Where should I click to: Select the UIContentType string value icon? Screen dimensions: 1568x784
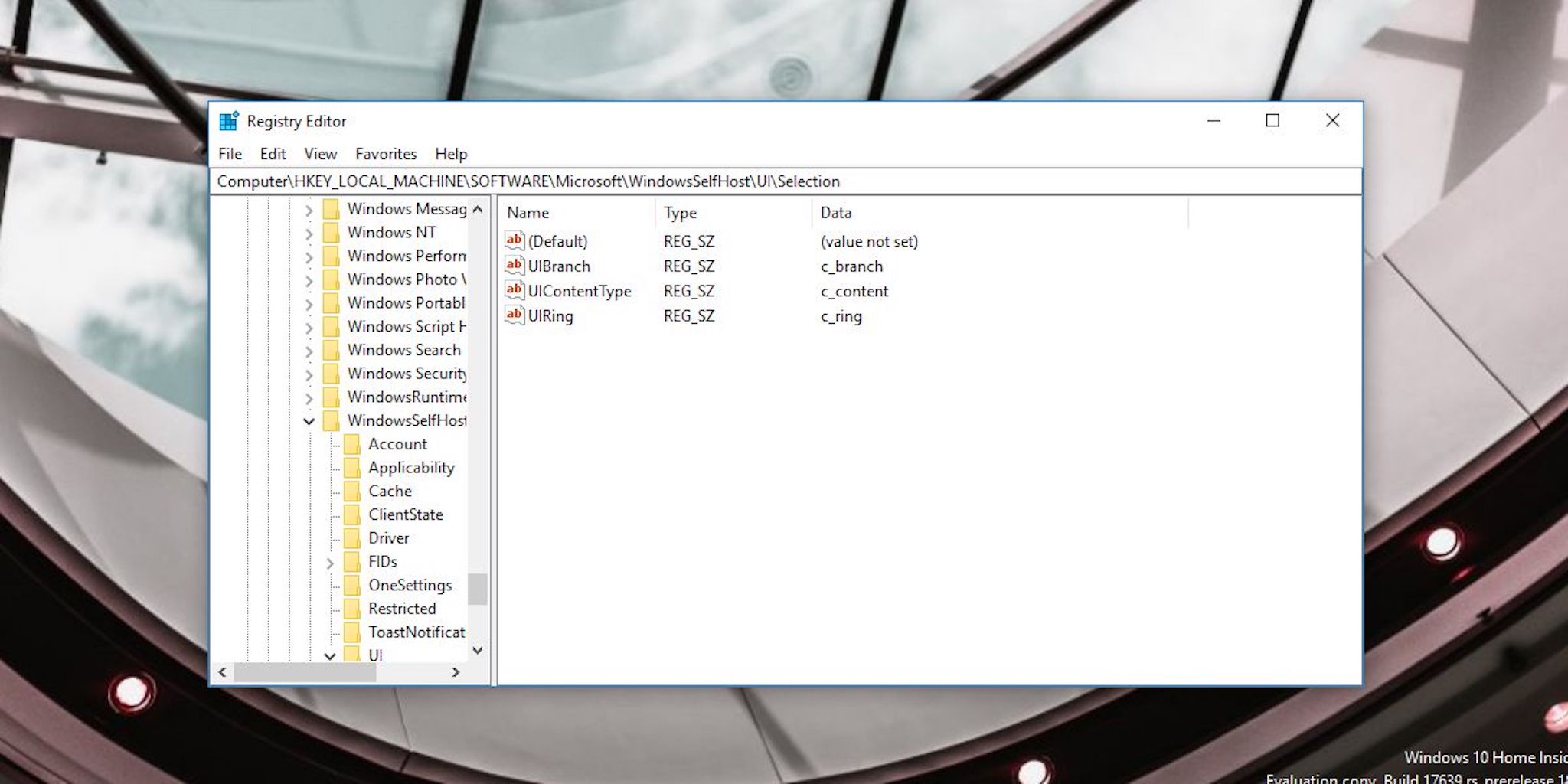(x=514, y=290)
